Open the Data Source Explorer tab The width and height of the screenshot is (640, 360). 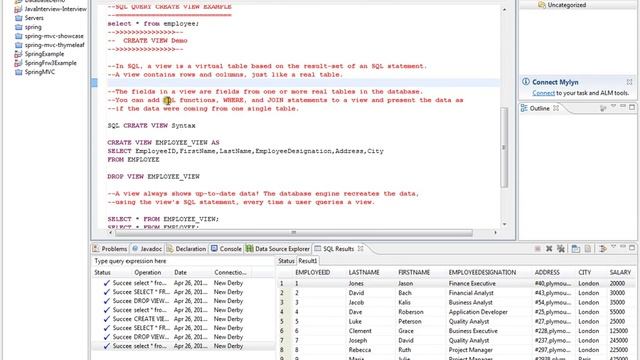click(x=278, y=249)
